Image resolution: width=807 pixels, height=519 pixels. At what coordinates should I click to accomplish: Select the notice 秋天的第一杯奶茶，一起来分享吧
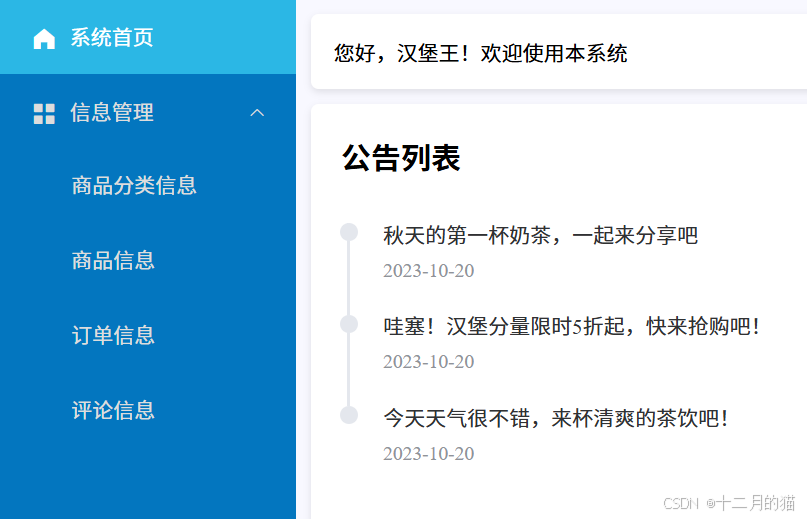pos(540,236)
